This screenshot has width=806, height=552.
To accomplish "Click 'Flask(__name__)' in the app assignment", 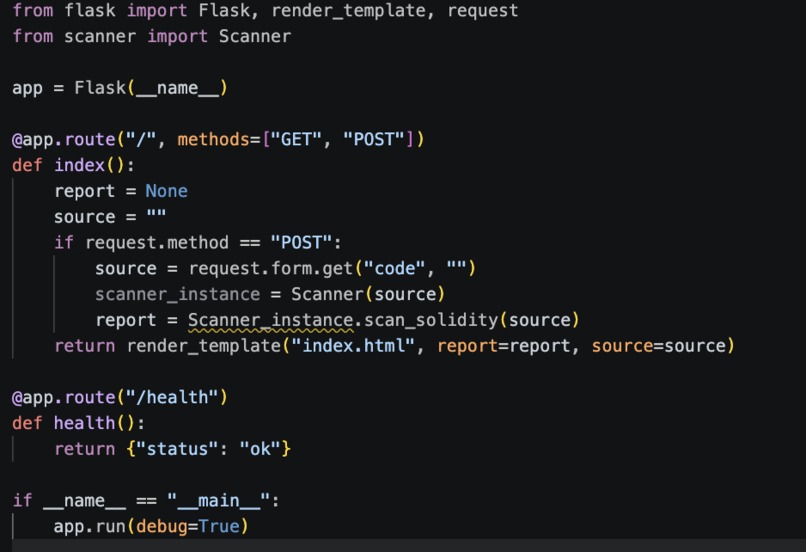I will tap(151, 88).
